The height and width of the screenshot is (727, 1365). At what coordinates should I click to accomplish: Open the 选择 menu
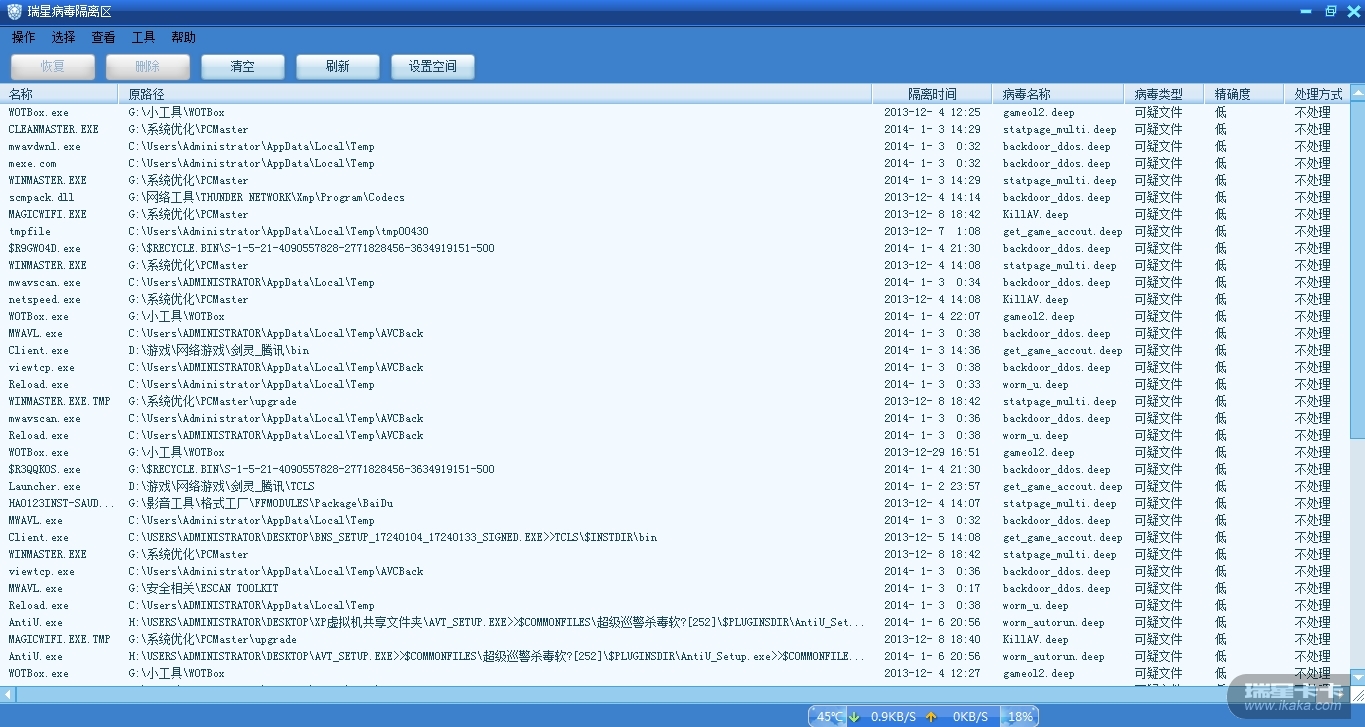(x=63, y=37)
